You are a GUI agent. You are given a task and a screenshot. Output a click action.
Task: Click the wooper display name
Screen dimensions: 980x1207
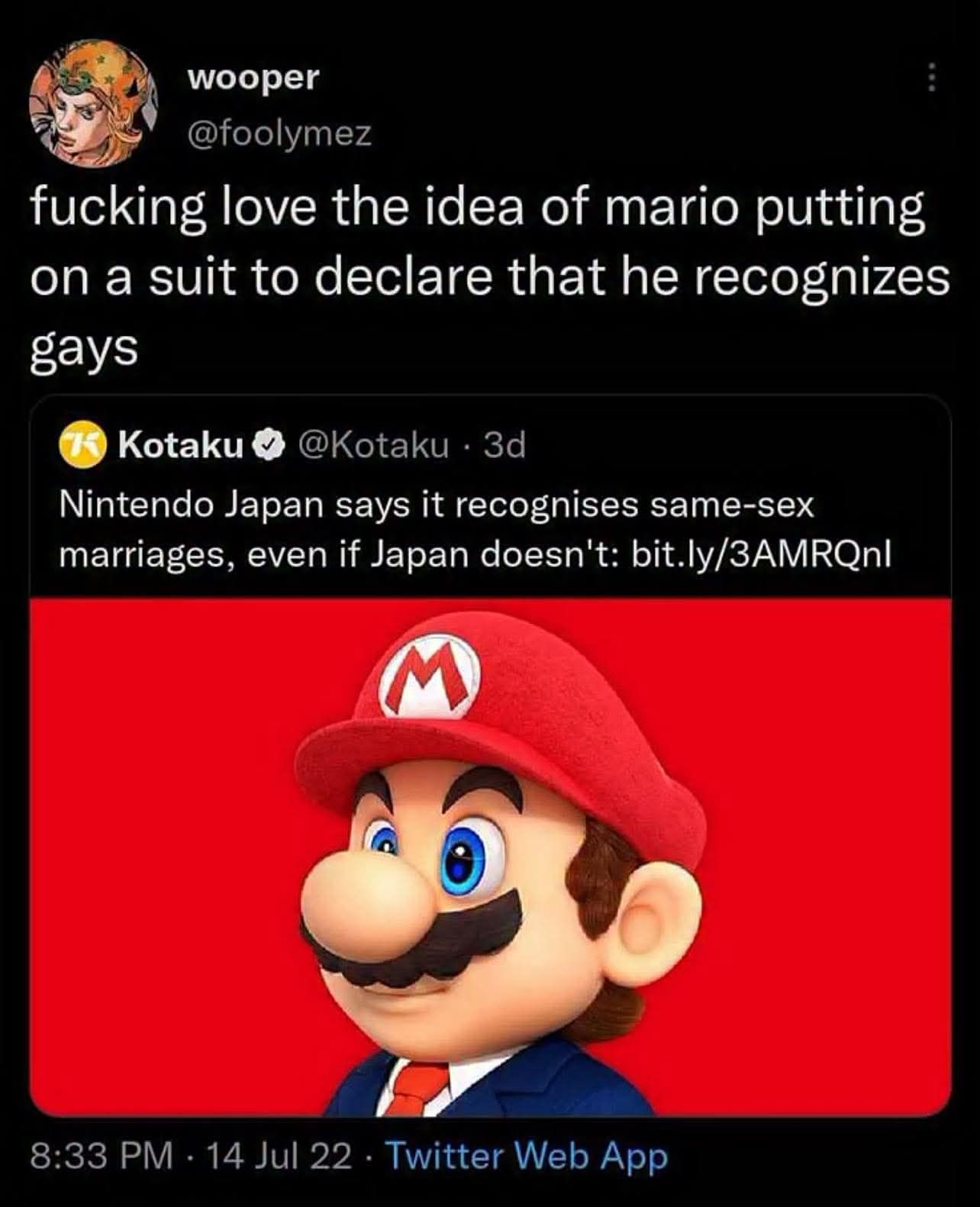tap(253, 76)
